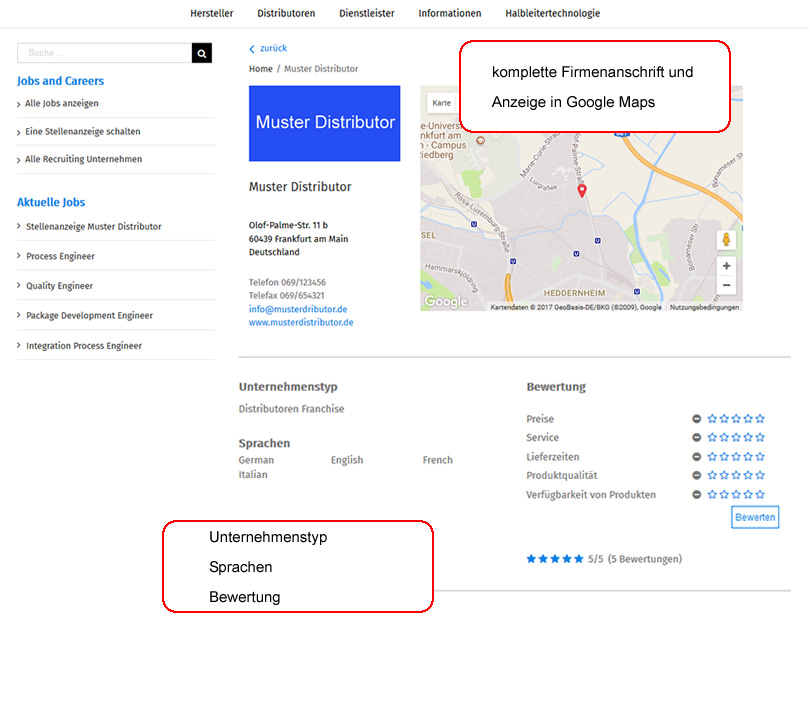Reset Verfügbarkeit von Produkten rating minus icon
The width and height of the screenshot is (810, 718).
[x=696, y=494]
